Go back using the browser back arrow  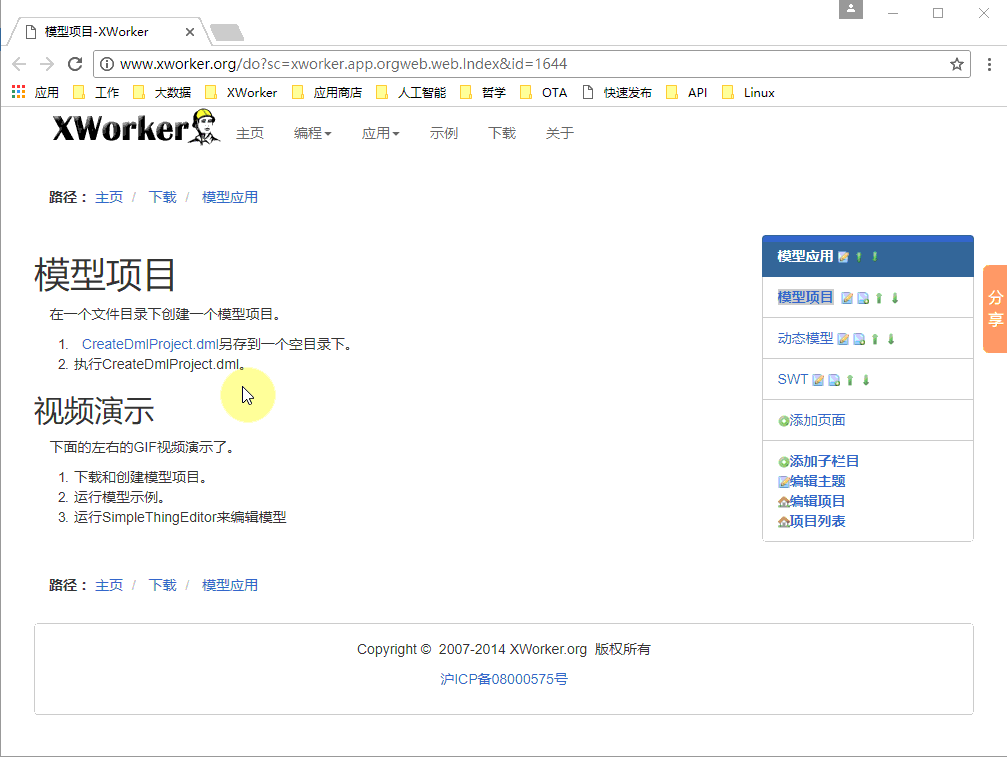19,64
